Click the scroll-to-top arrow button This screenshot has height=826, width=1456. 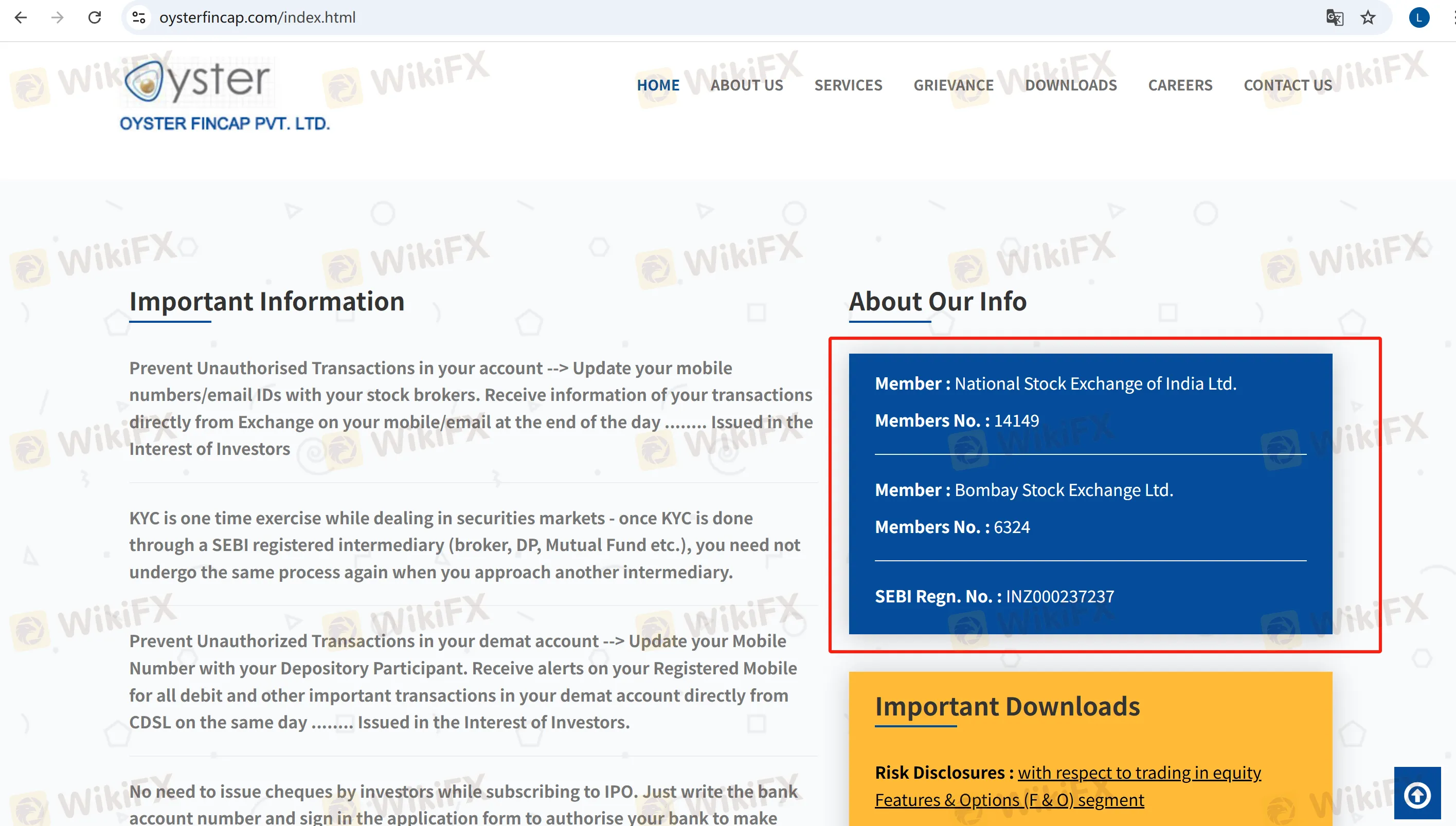tap(1417, 794)
